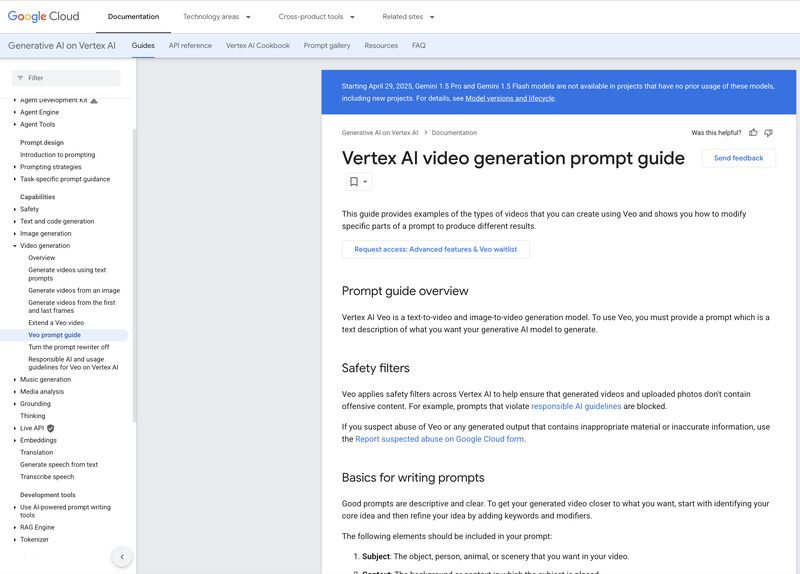Collapse the Video generation section

pos(15,246)
